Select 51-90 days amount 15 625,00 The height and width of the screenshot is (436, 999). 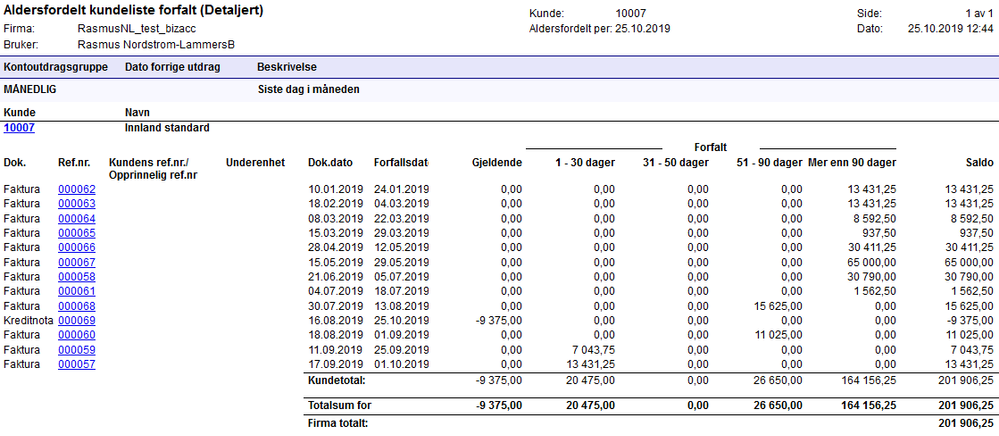pyautogui.click(x=778, y=306)
